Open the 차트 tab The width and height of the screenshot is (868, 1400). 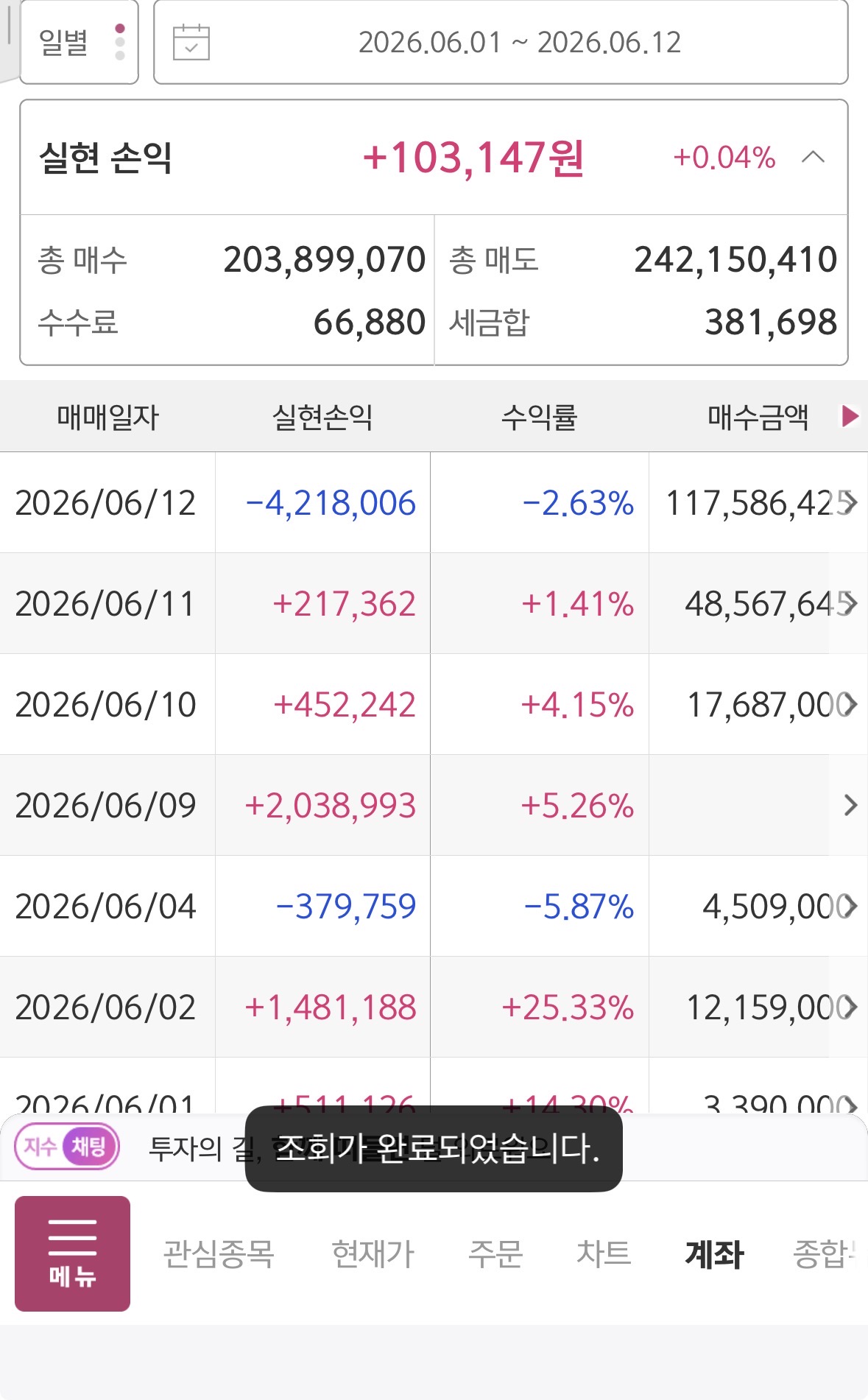tap(604, 1253)
